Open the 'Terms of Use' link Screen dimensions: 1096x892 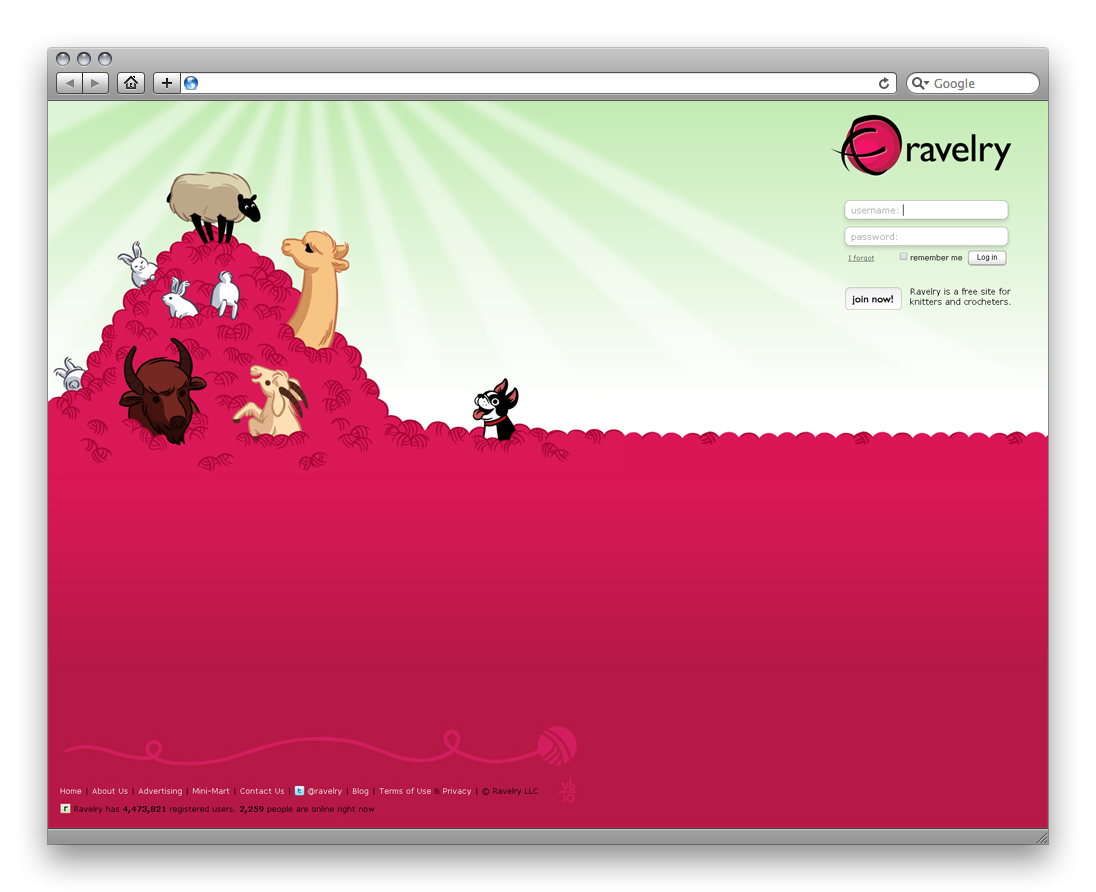point(405,791)
